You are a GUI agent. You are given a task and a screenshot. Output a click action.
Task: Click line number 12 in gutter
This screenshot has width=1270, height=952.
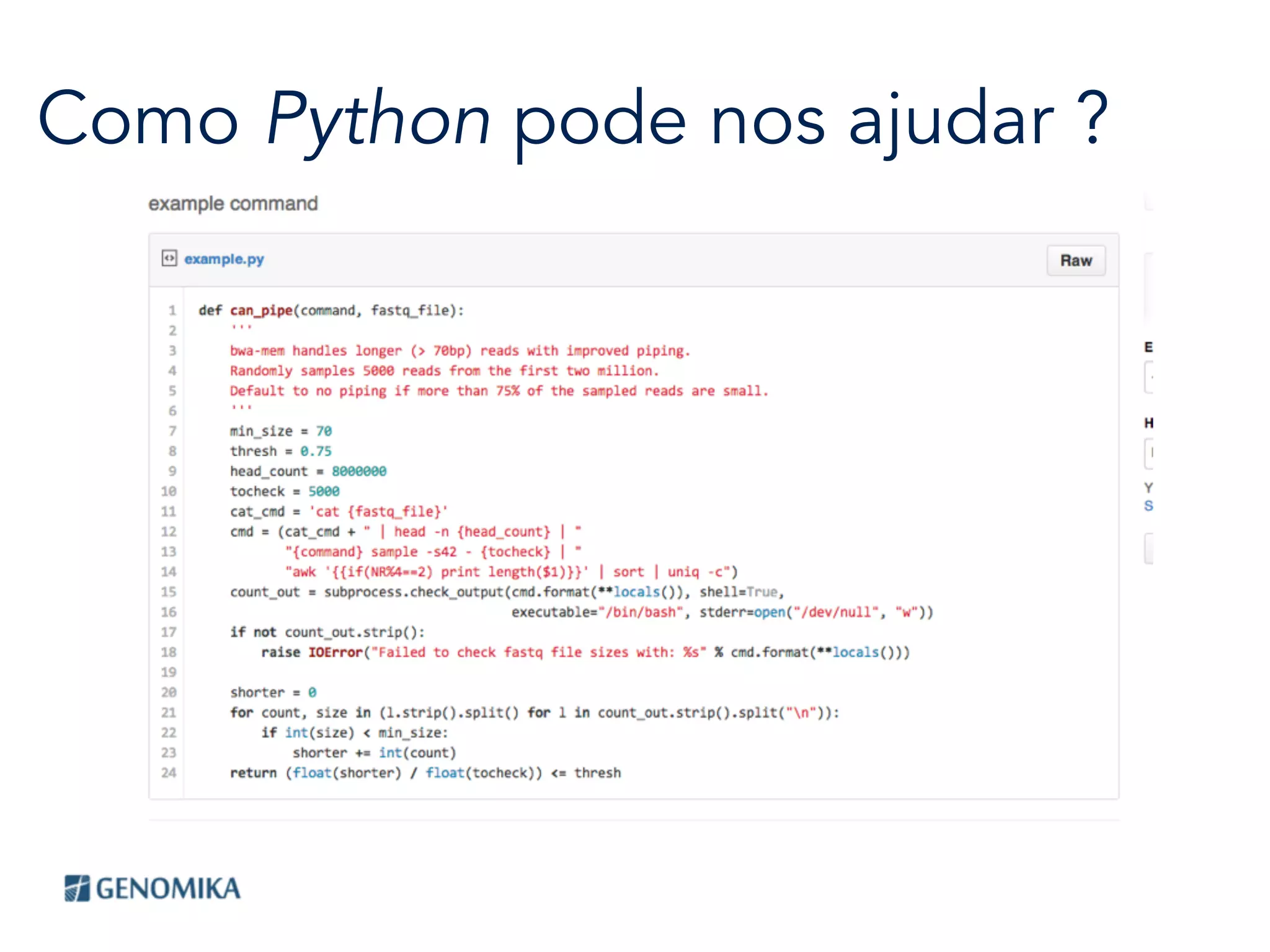click(x=169, y=531)
